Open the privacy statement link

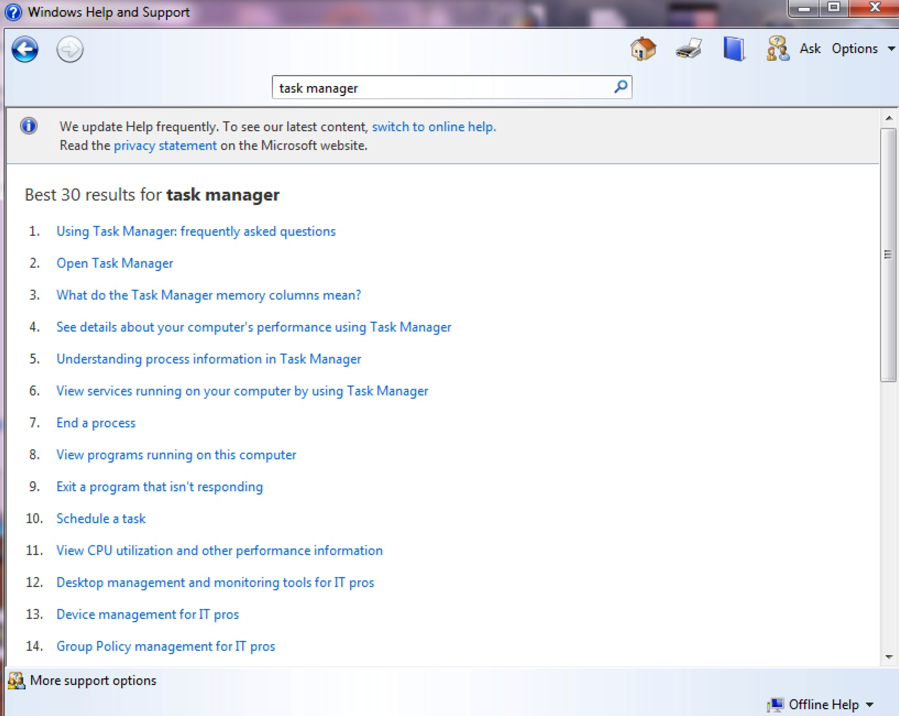165,145
